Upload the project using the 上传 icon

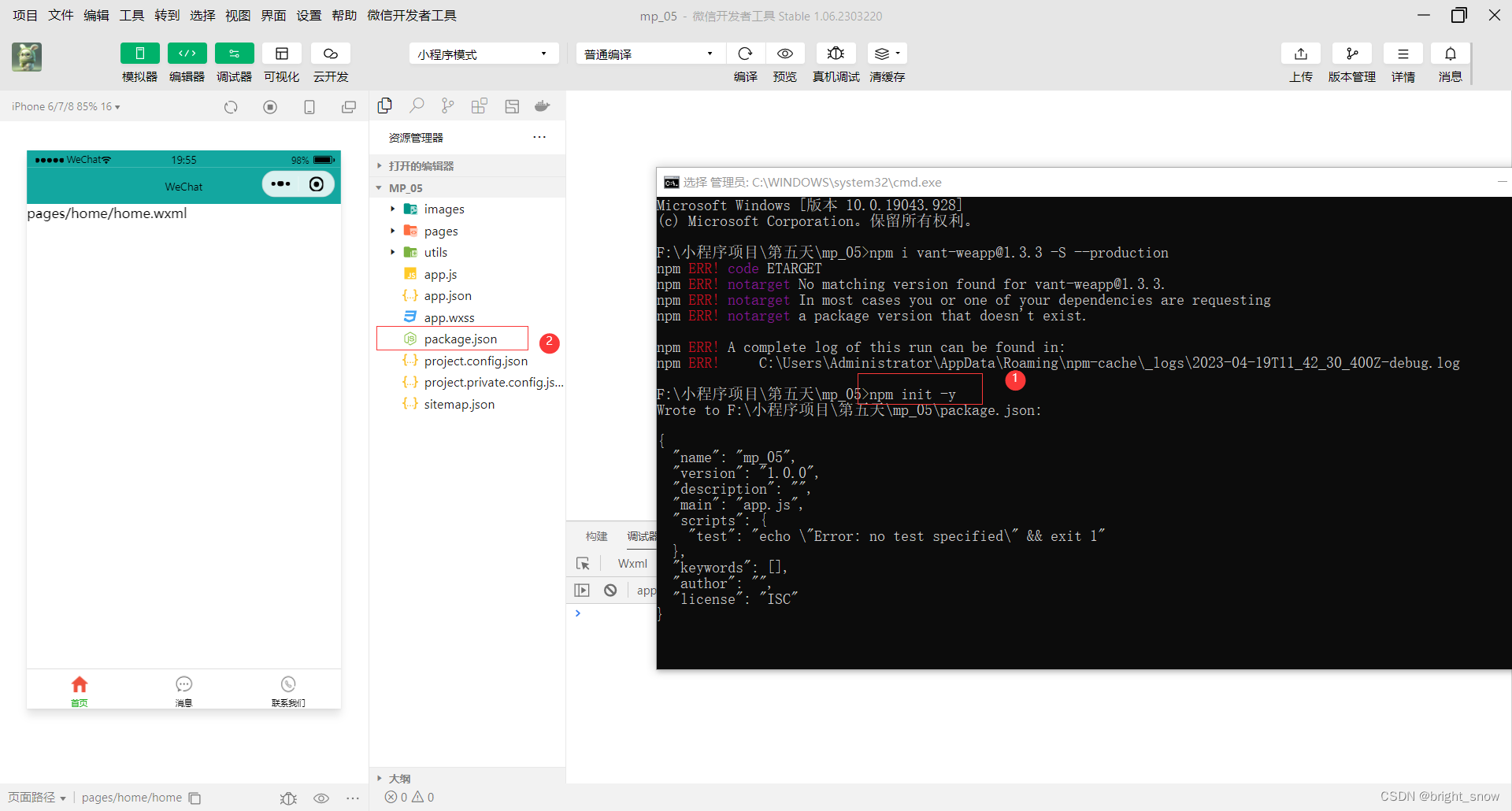1300,54
